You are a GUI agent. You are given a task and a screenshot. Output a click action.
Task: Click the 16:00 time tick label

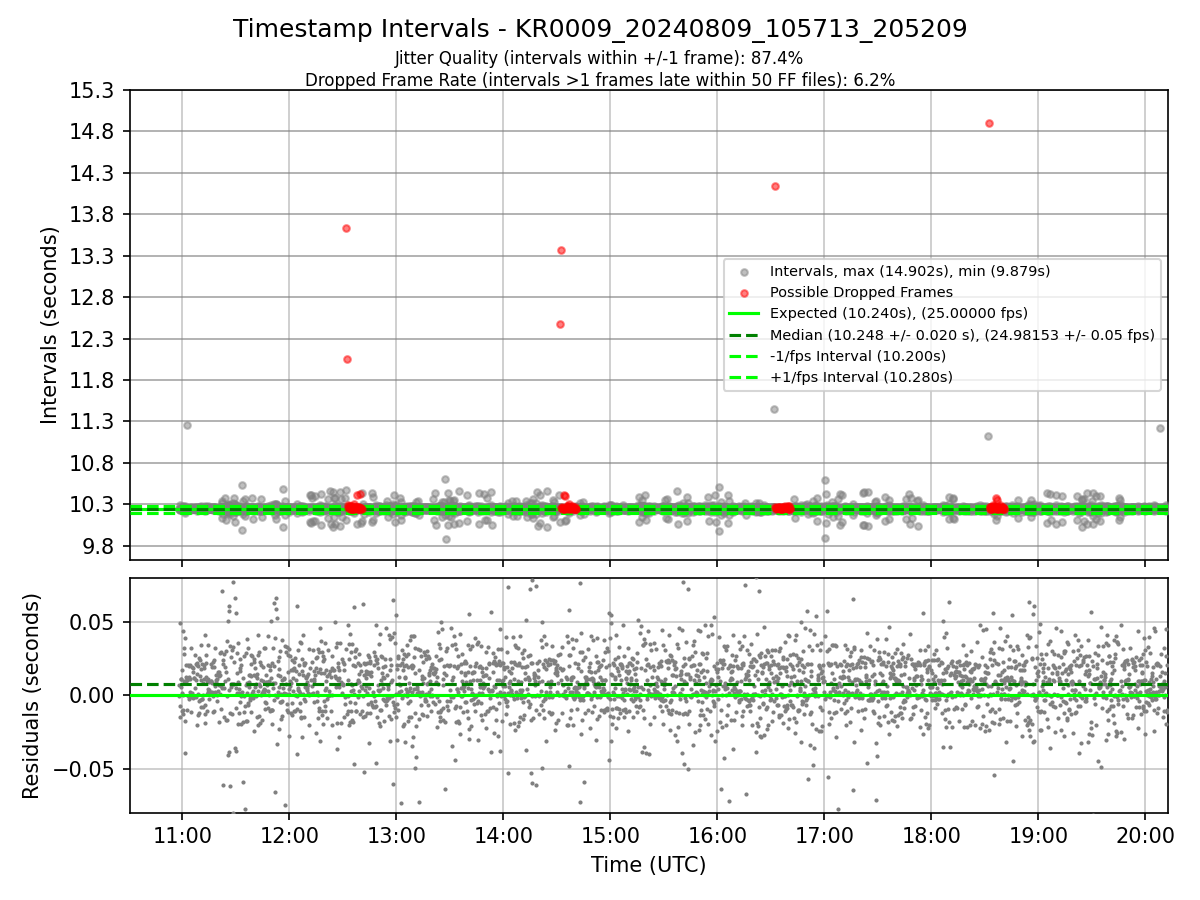tap(717, 834)
